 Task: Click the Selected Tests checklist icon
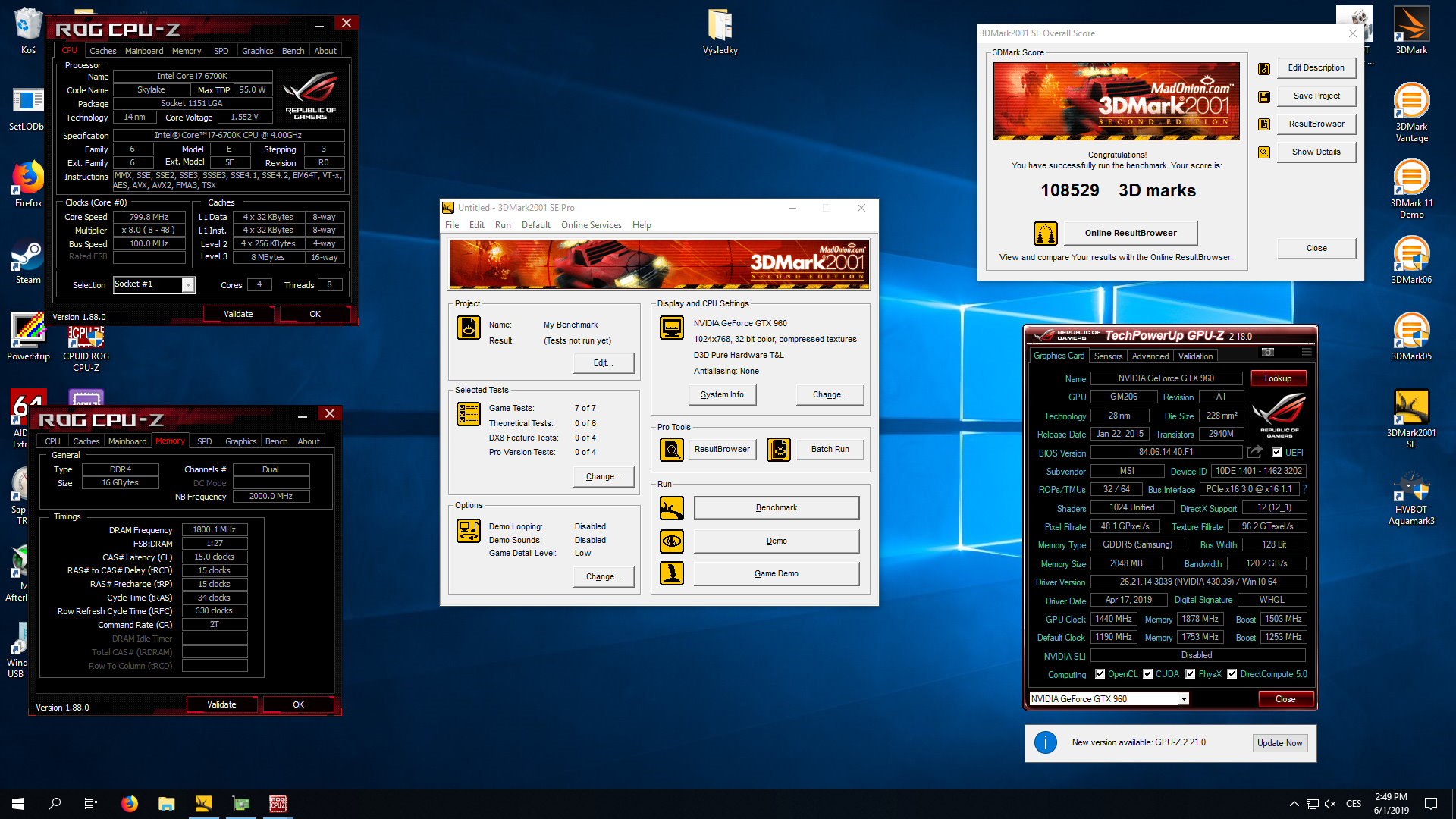(x=469, y=414)
